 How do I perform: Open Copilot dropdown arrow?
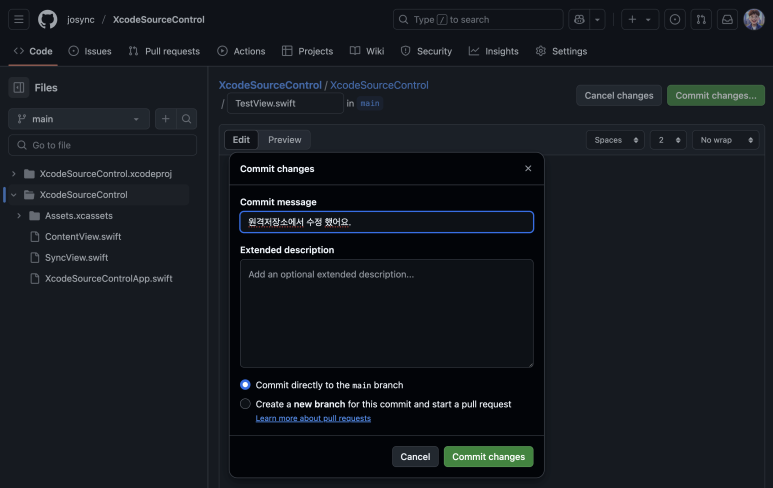pyautogui.click(x=597, y=20)
